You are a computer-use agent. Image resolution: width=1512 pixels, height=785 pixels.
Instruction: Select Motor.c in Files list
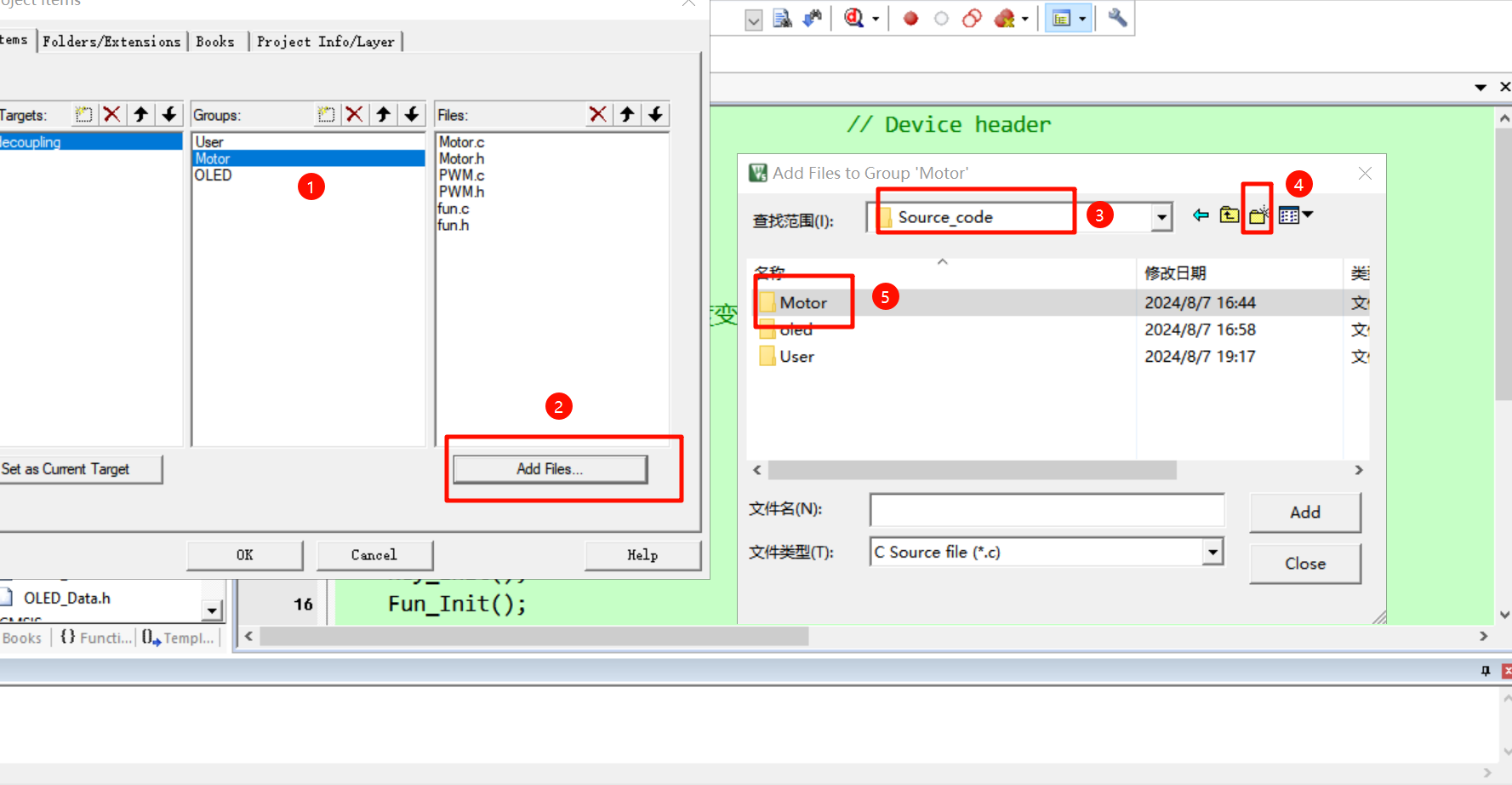(x=461, y=142)
